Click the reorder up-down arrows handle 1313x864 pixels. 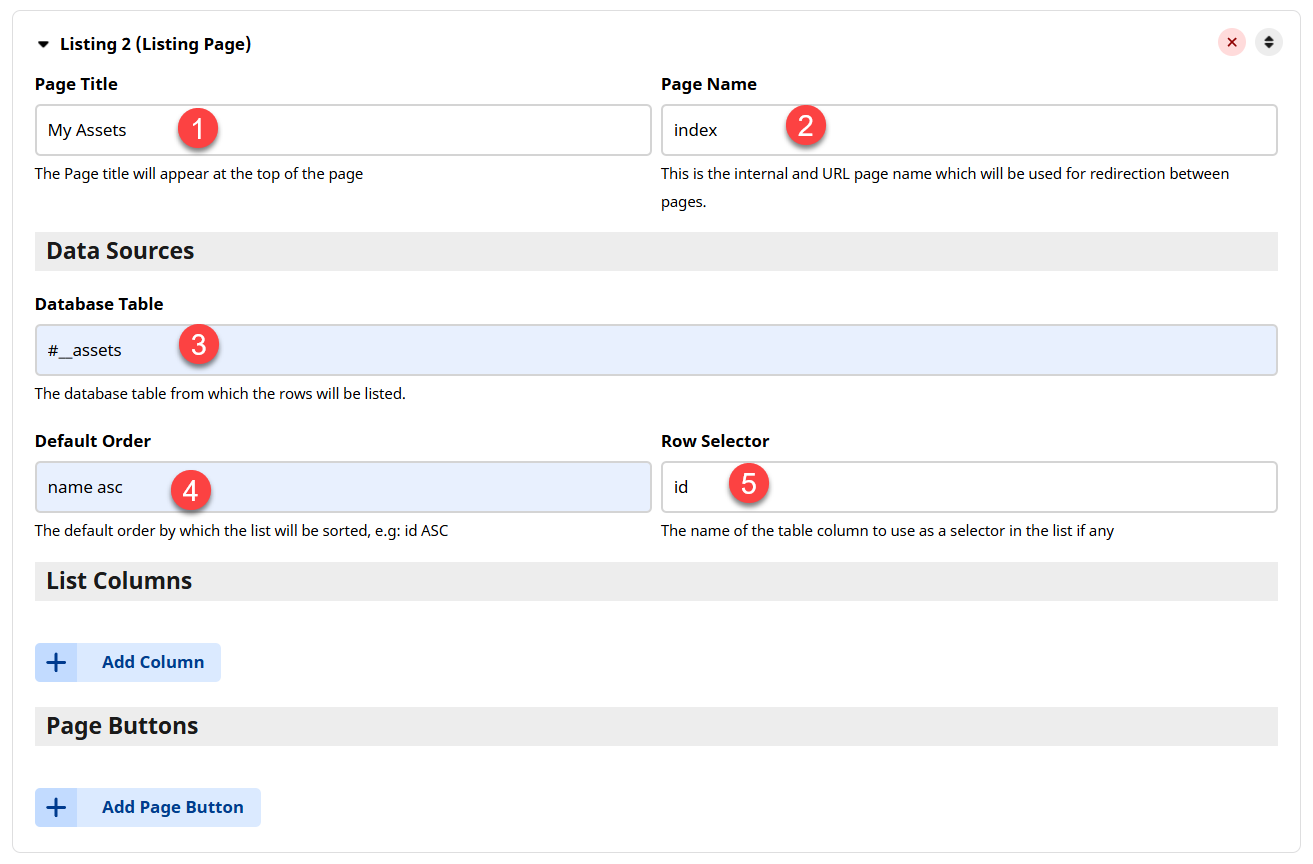coord(1269,42)
